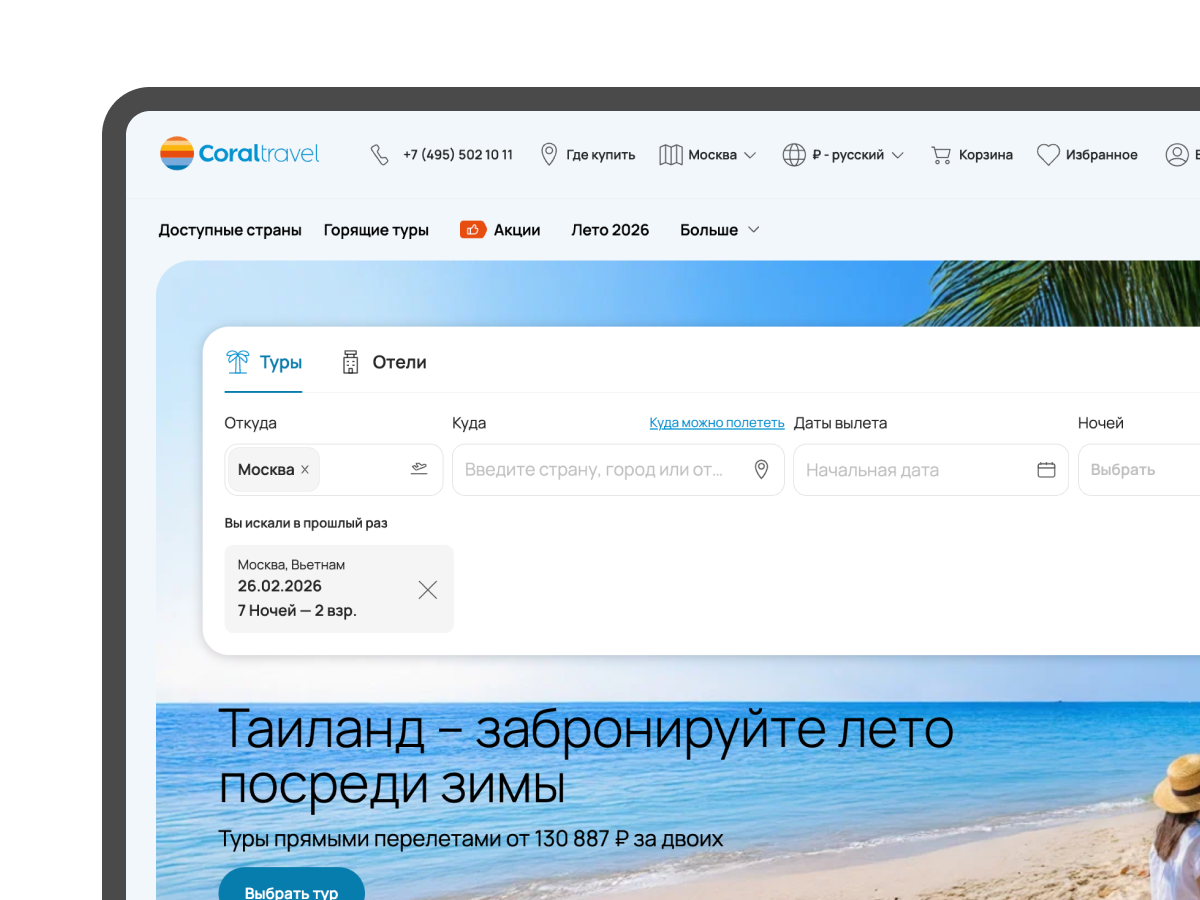The height and width of the screenshot is (900, 1200).
Task: Click the Откуда field with the Москва chip
Action: click(x=333, y=470)
